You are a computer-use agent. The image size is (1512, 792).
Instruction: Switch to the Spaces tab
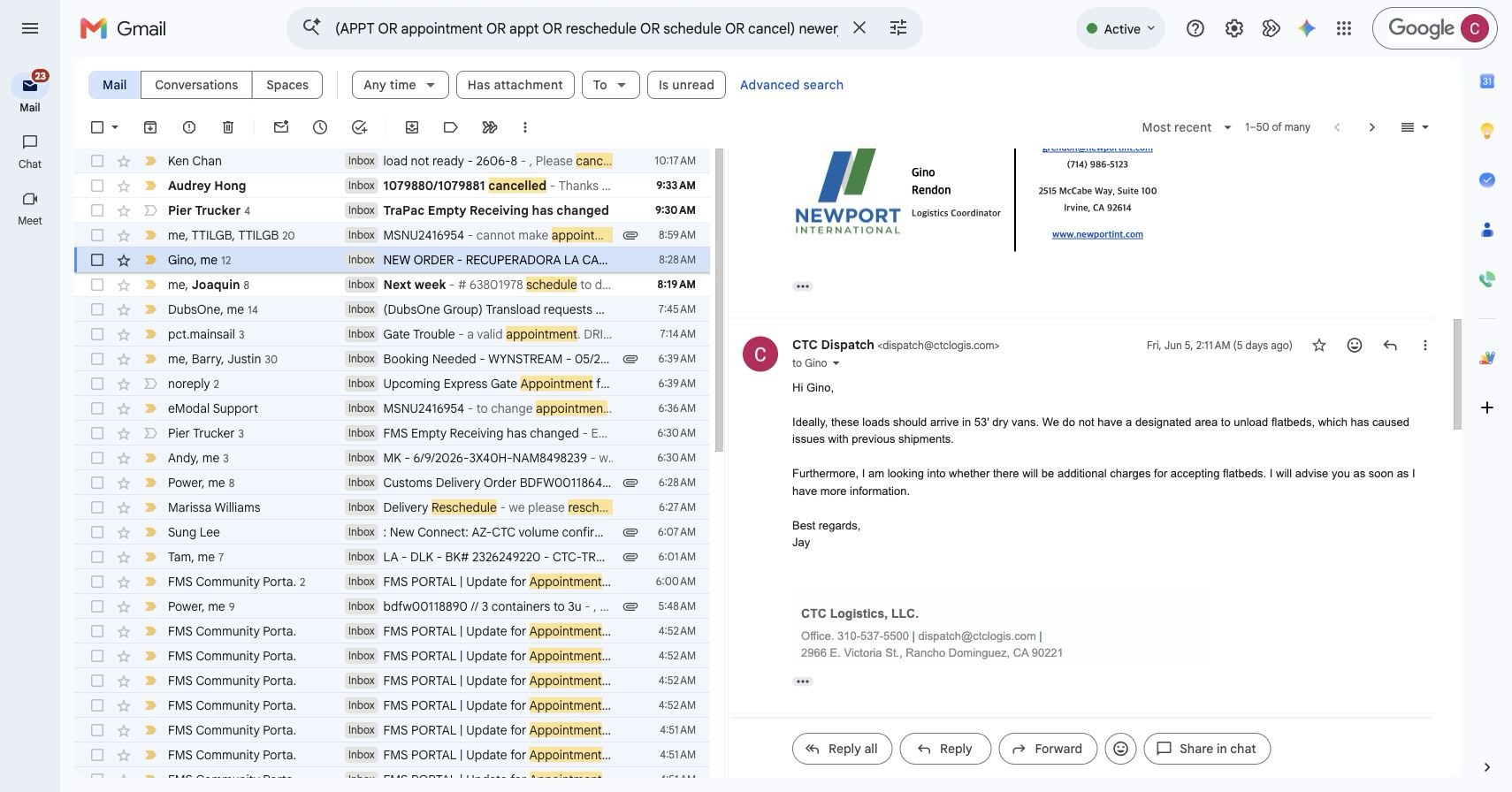point(287,85)
